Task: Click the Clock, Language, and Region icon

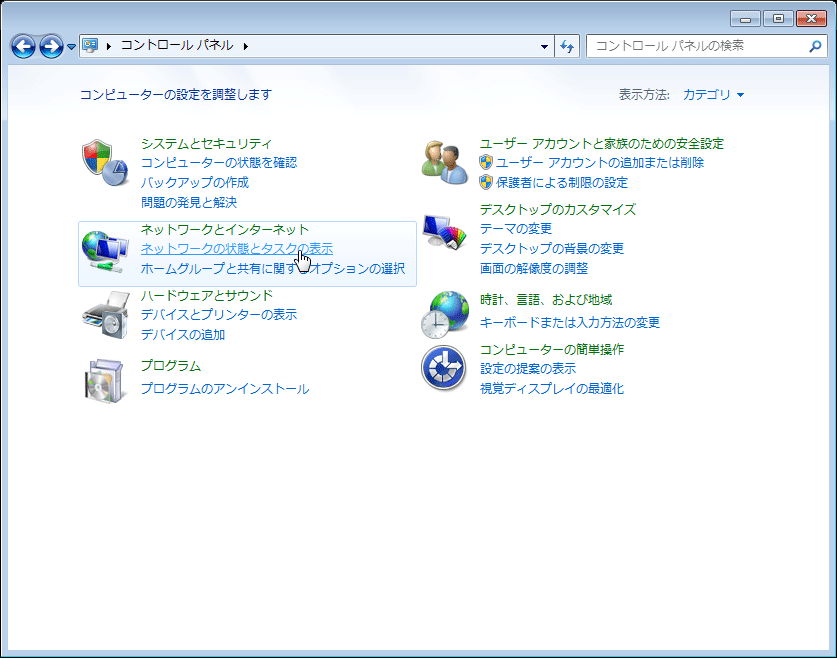Action: tap(444, 314)
